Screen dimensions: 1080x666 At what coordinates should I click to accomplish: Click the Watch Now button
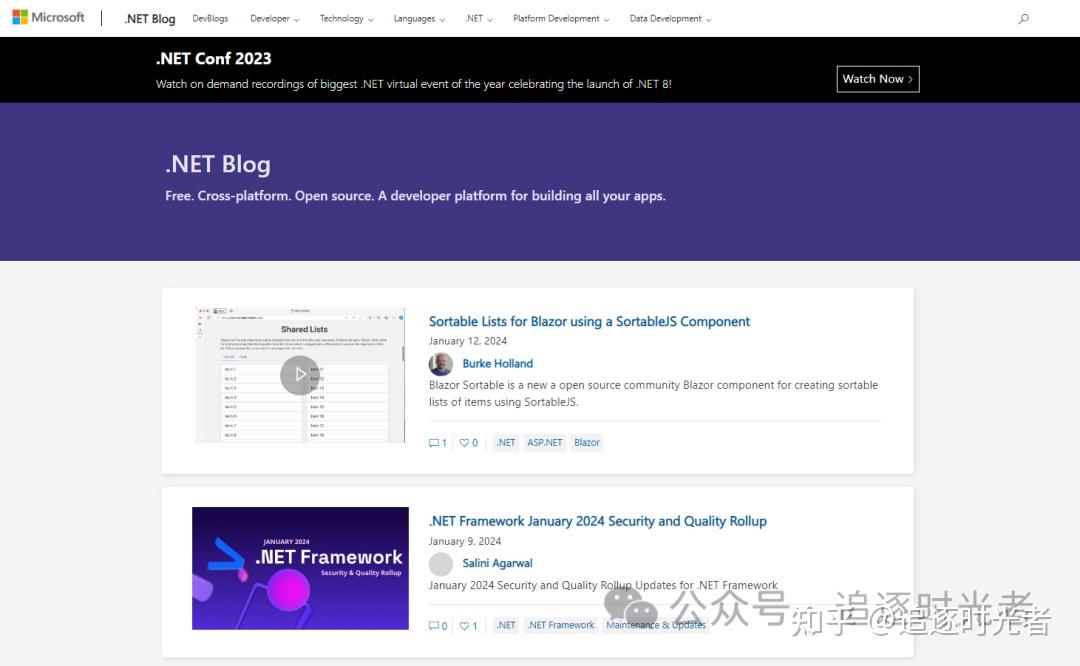click(x=877, y=79)
